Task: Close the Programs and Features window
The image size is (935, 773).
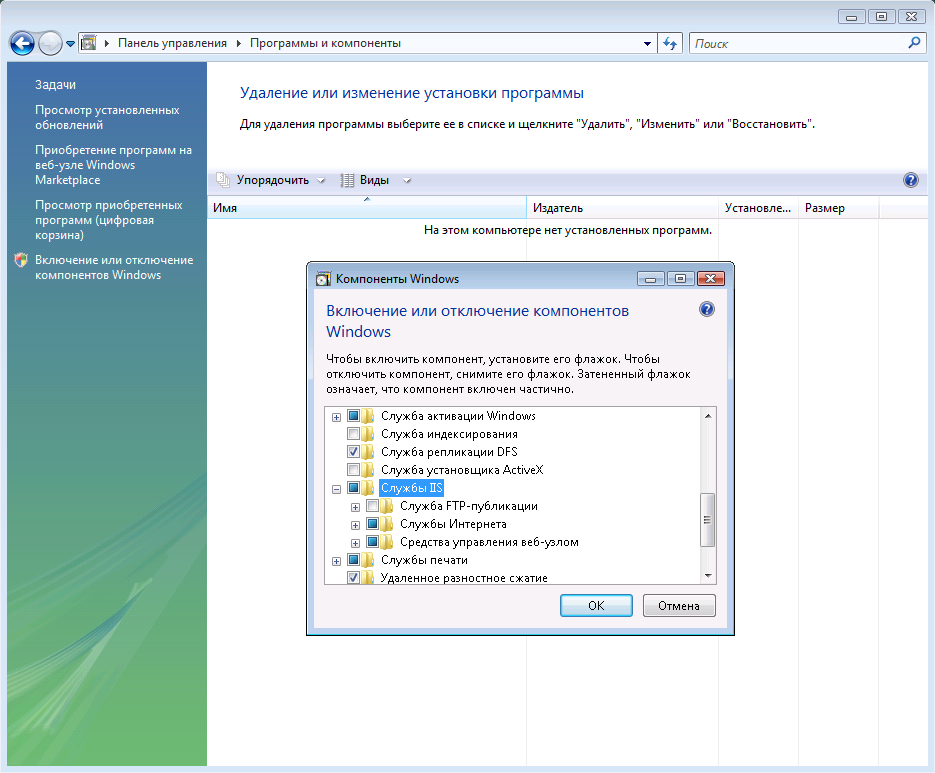Action: coord(911,17)
